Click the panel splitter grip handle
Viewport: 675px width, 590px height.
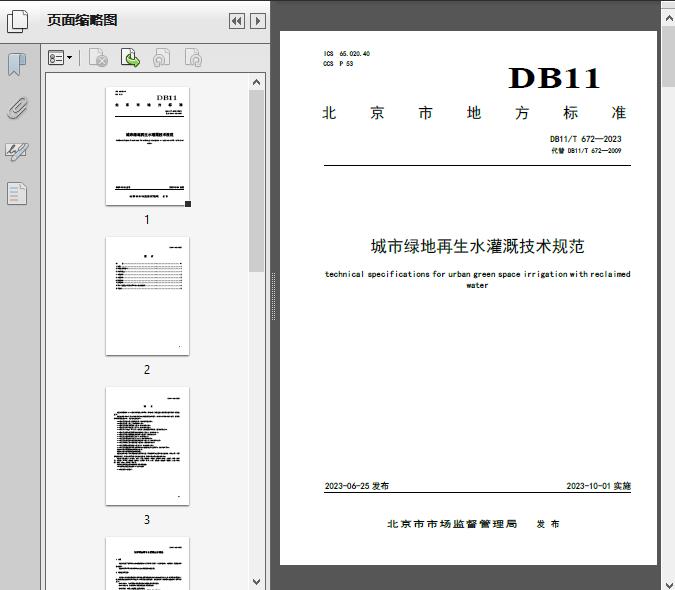(273, 297)
